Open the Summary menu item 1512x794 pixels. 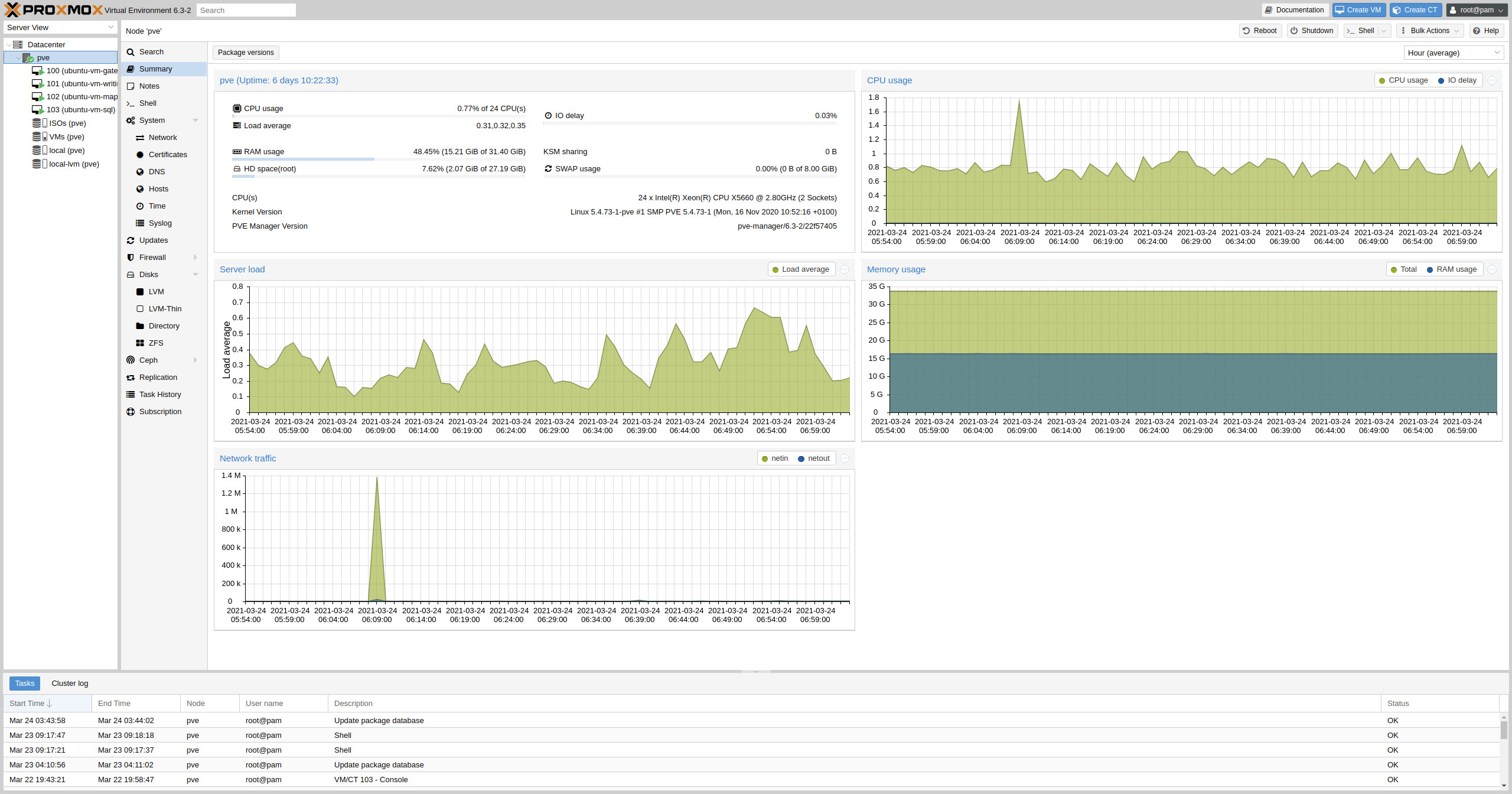[x=164, y=69]
